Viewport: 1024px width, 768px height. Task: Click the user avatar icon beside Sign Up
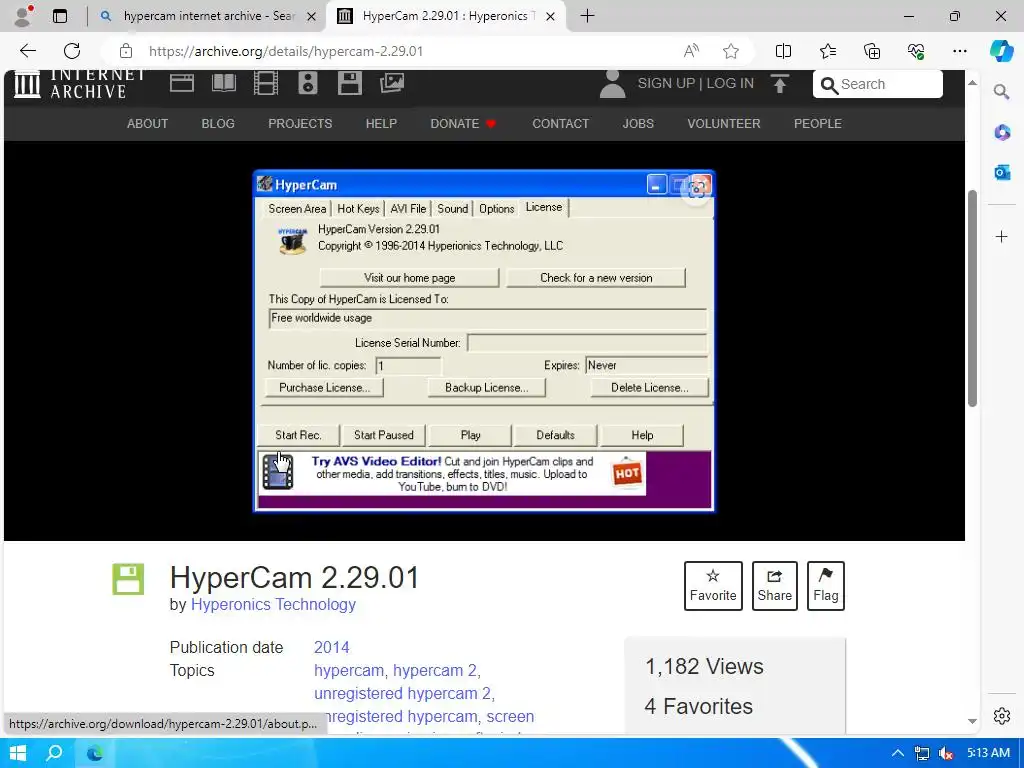tap(613, 84)
